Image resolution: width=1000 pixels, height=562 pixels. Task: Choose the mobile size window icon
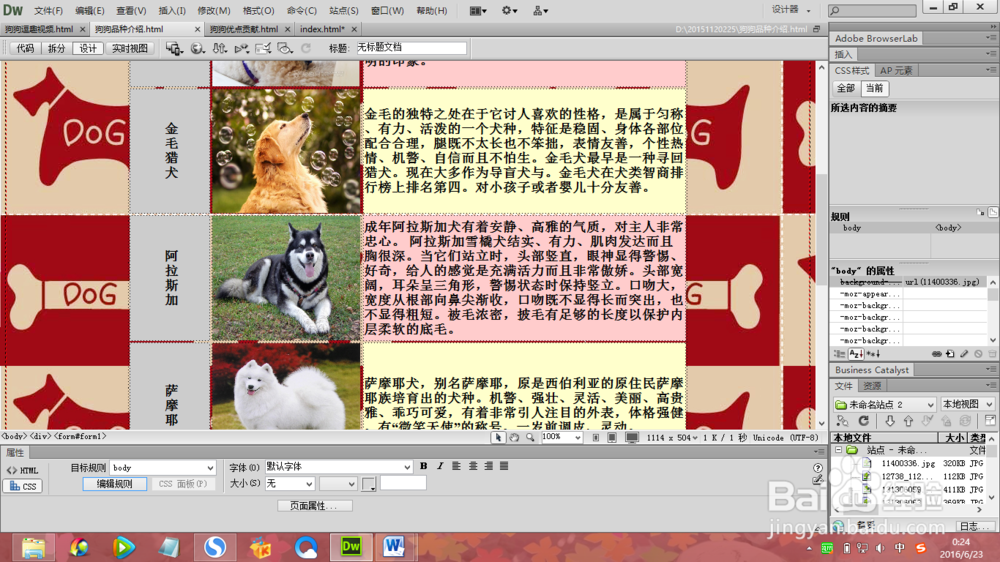(596, 438)
